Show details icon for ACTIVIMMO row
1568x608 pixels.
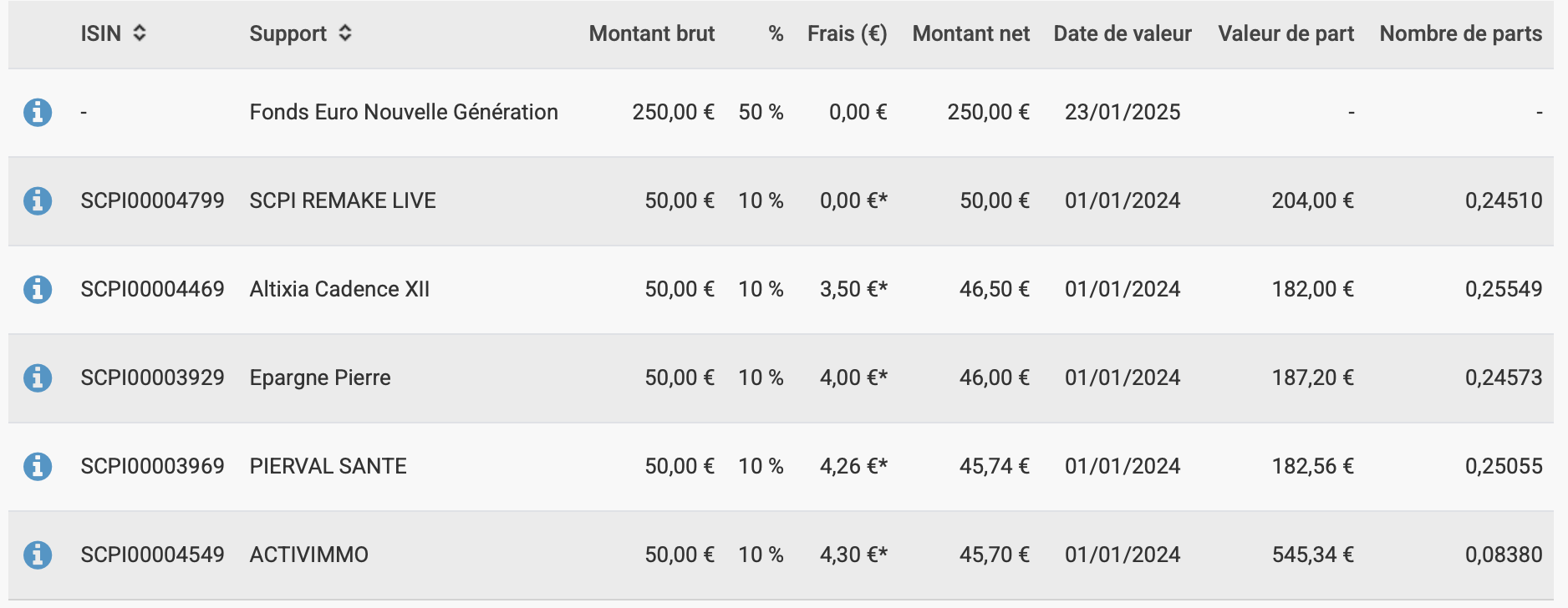[38, 555]
